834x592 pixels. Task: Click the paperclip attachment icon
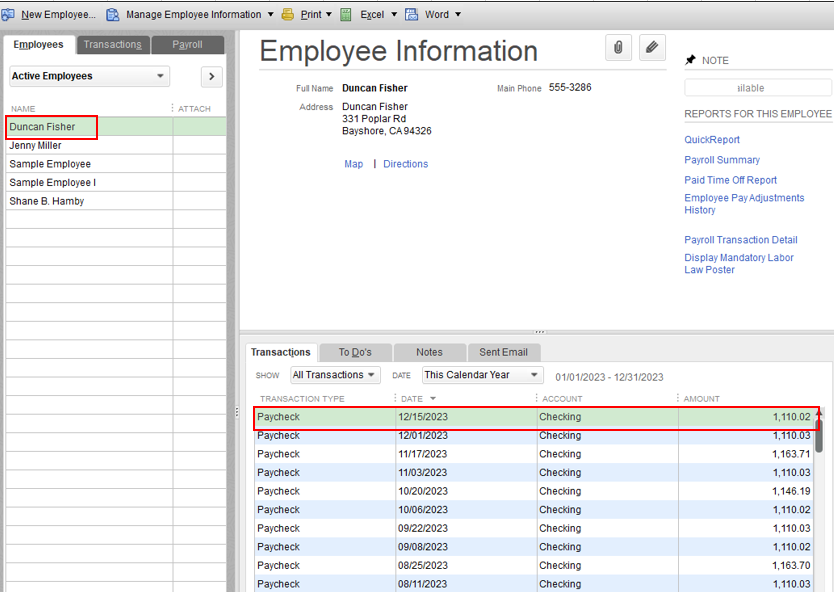618,48
